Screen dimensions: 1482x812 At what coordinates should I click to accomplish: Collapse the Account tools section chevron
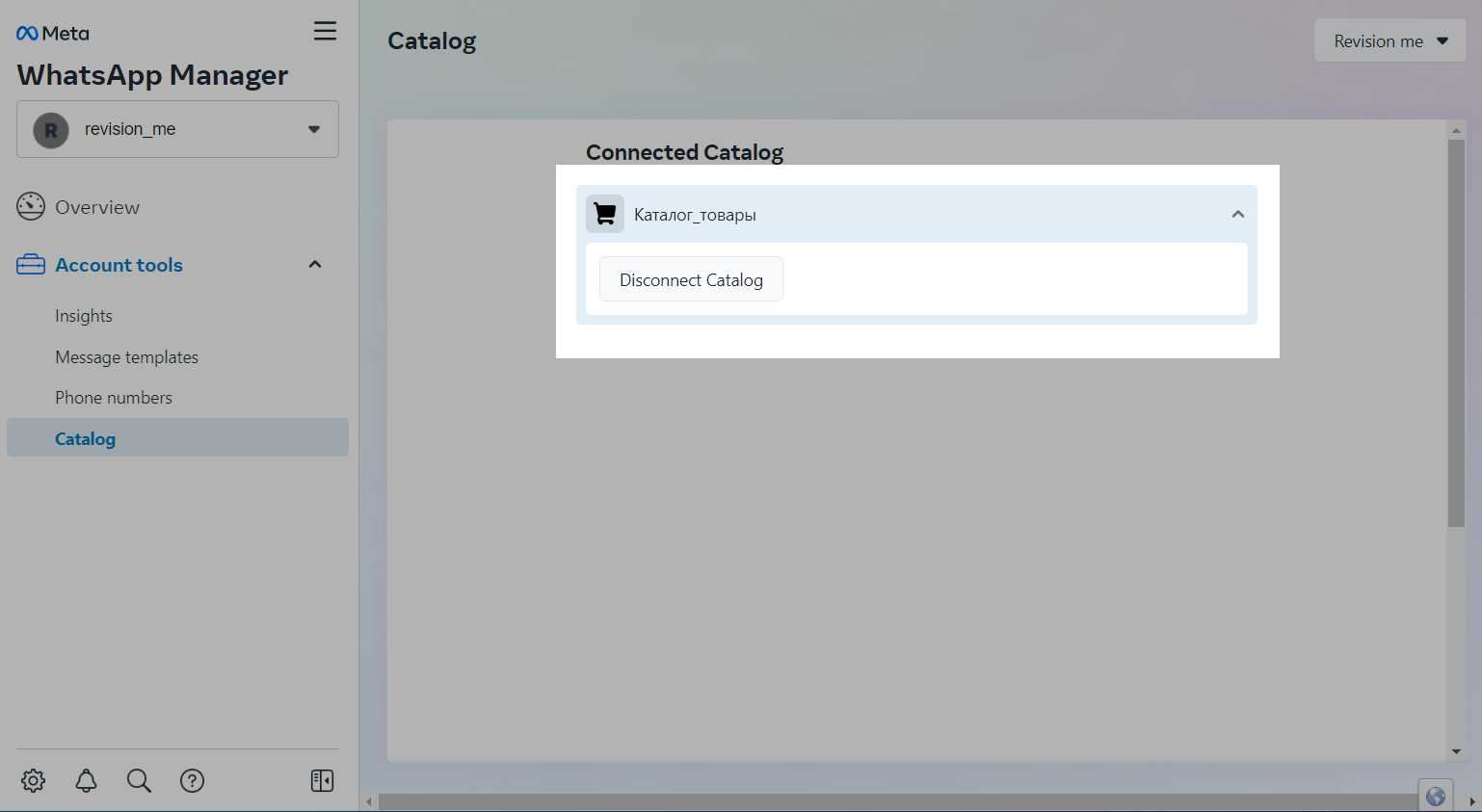click(x=315, y=264)
